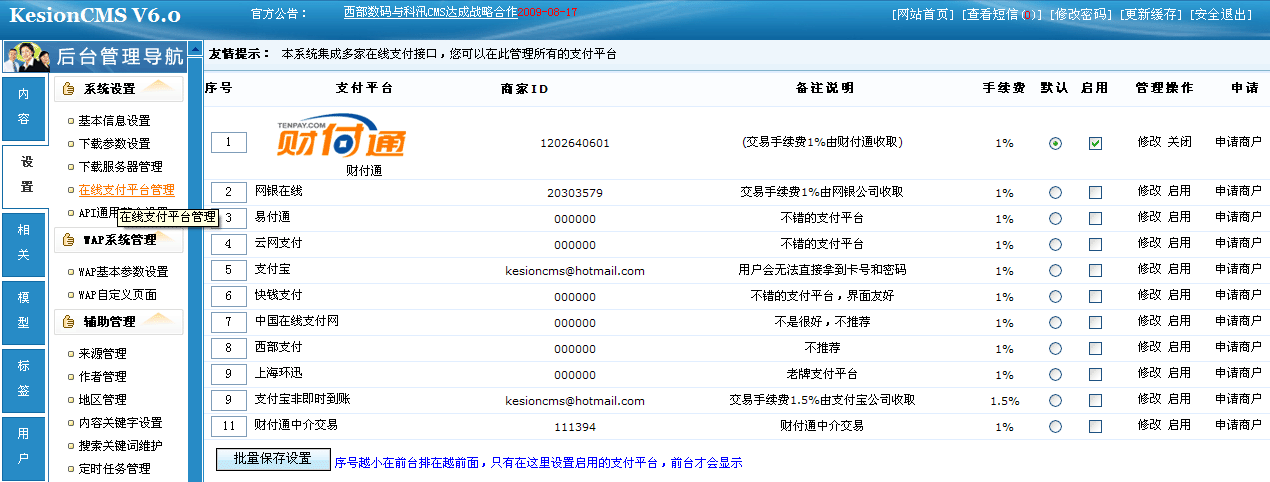The image size is (1270, 482).
Task: Open 地区管理 in sidebar
Action: point(102,400)
